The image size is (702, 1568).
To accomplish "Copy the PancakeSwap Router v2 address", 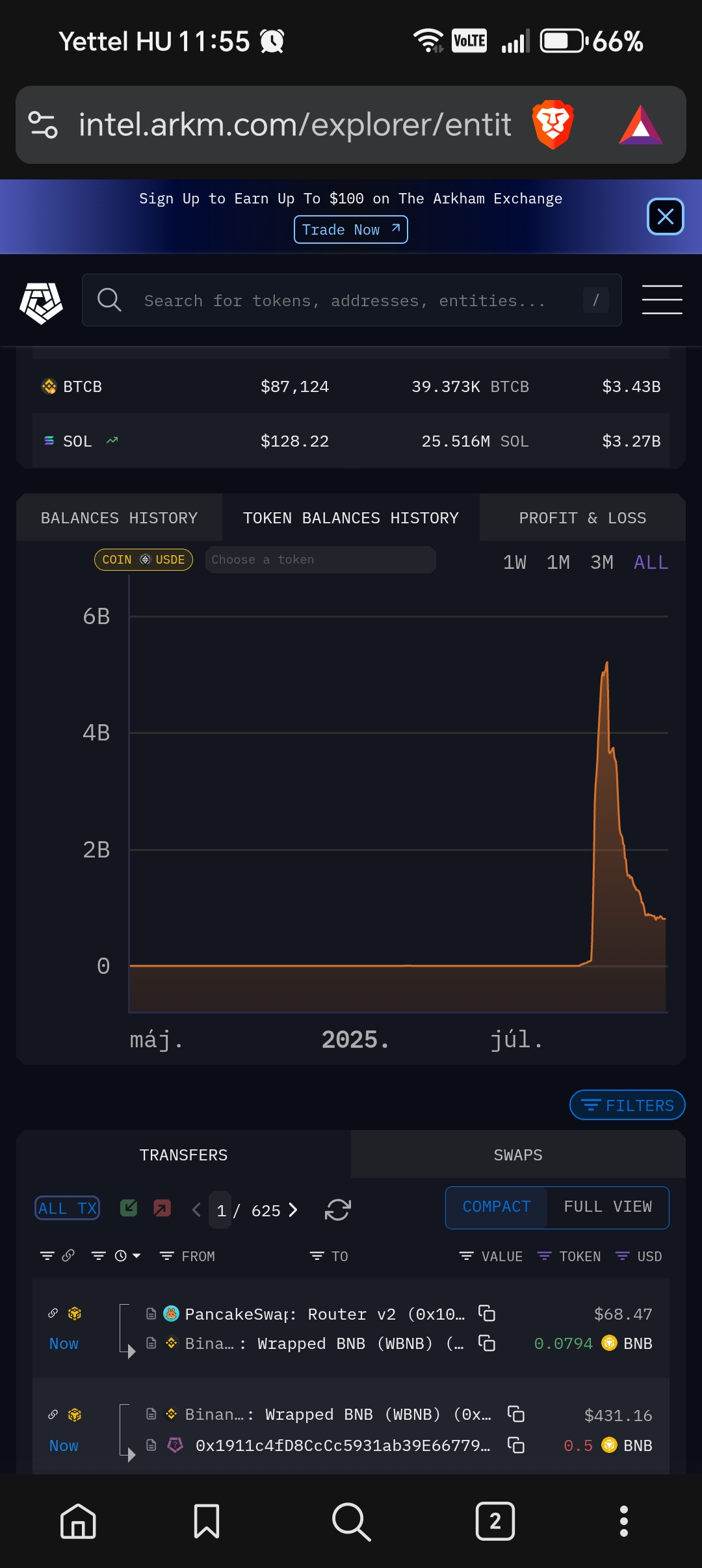I will point(487,1313).
